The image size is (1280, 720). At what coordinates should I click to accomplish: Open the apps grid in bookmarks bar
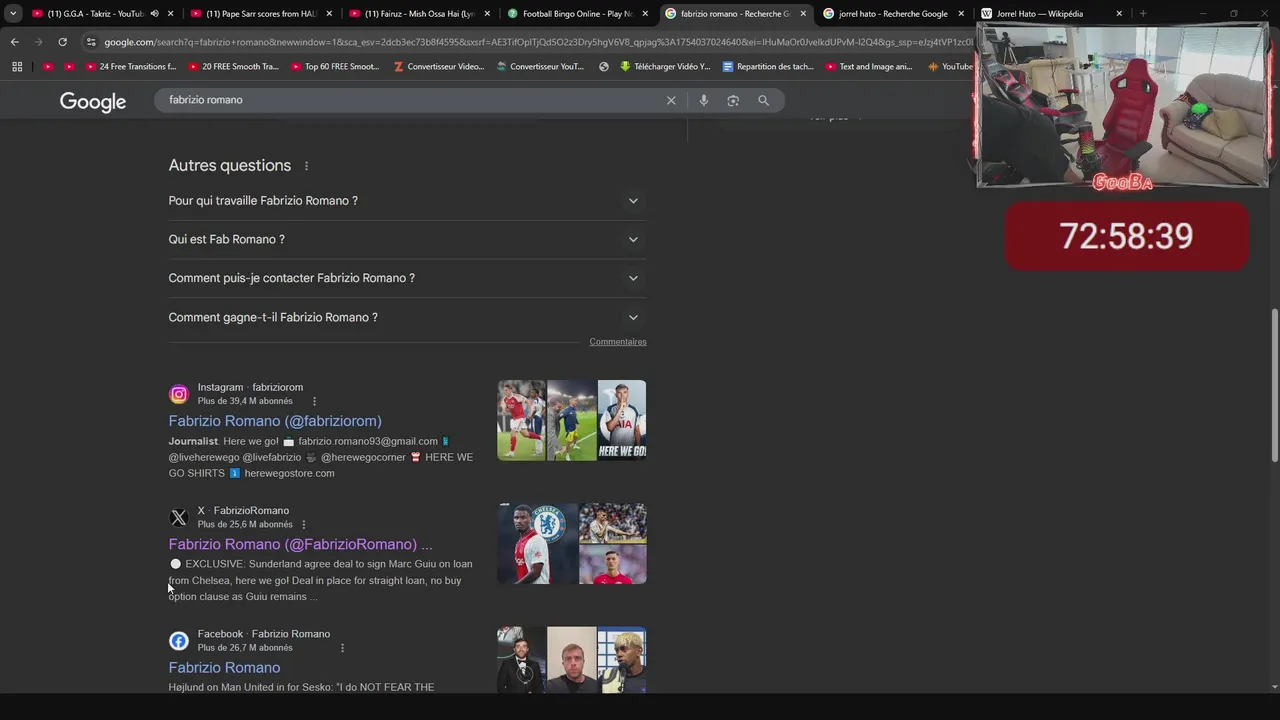click(x=17, y=67)
